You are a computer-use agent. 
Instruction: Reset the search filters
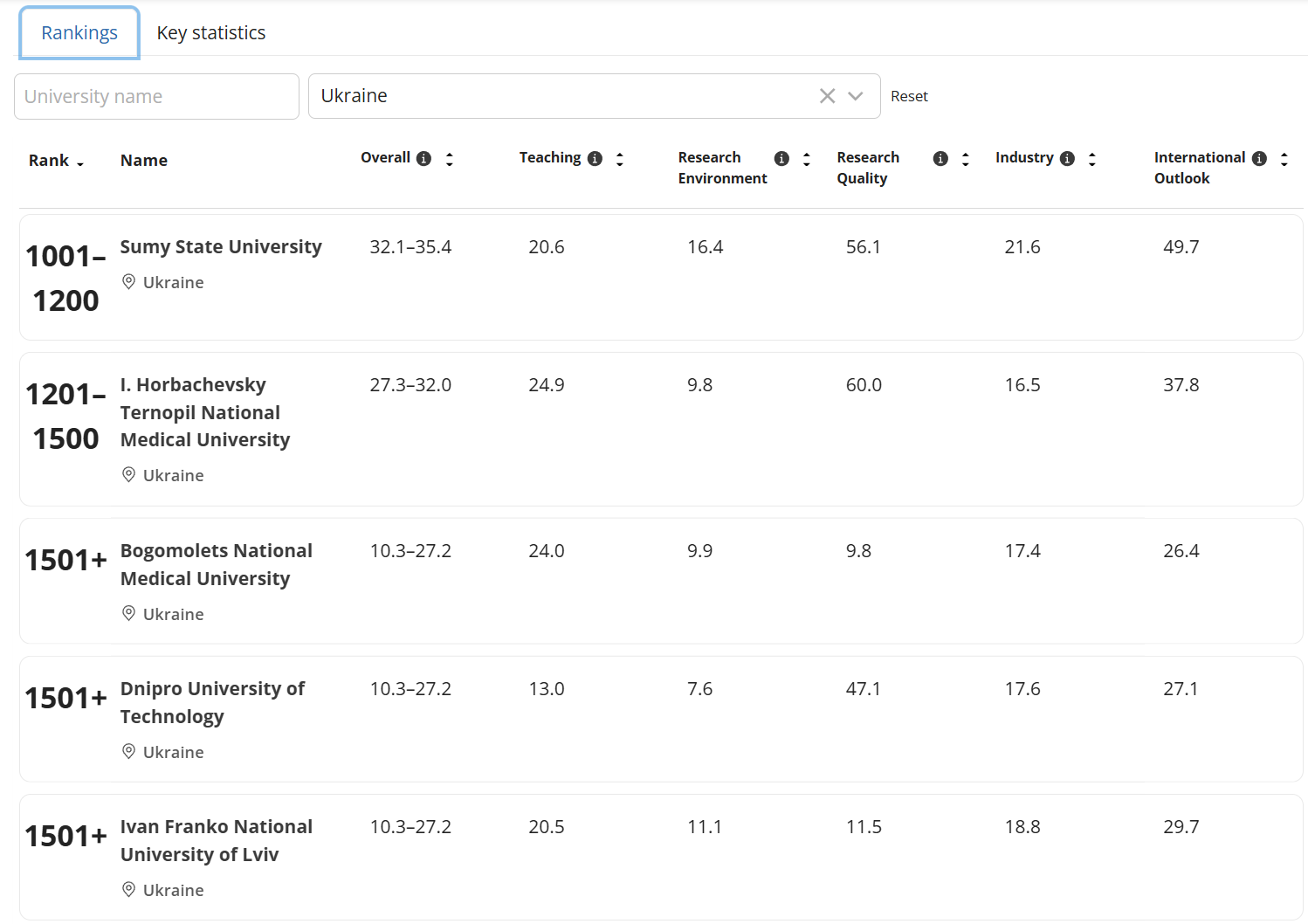coord(909,96)
